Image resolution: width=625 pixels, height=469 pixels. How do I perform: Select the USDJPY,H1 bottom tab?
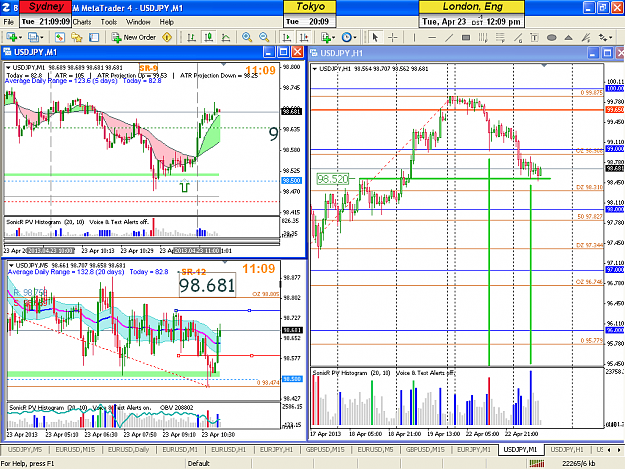pos(567,449)
